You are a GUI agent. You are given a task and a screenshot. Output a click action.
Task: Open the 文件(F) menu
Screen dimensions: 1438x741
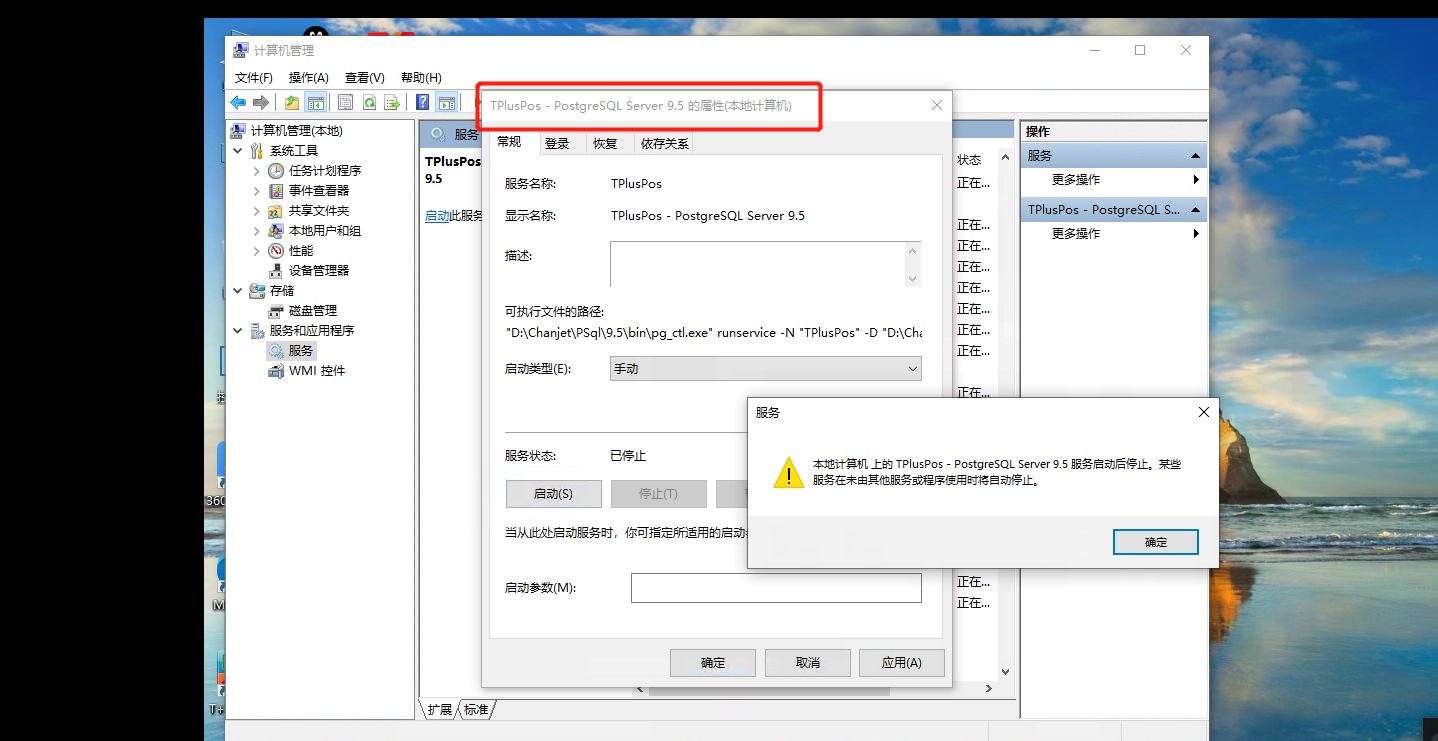254,78
